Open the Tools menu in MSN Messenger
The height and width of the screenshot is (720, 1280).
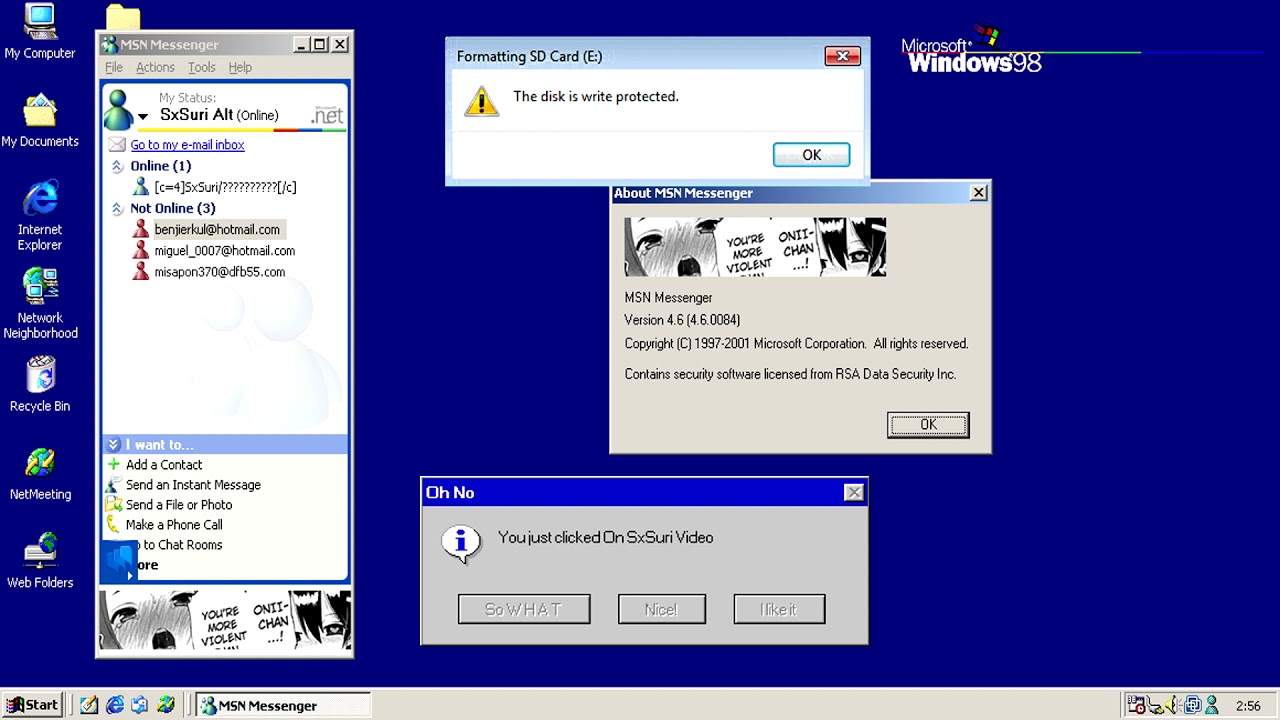(x=202, y=67)
